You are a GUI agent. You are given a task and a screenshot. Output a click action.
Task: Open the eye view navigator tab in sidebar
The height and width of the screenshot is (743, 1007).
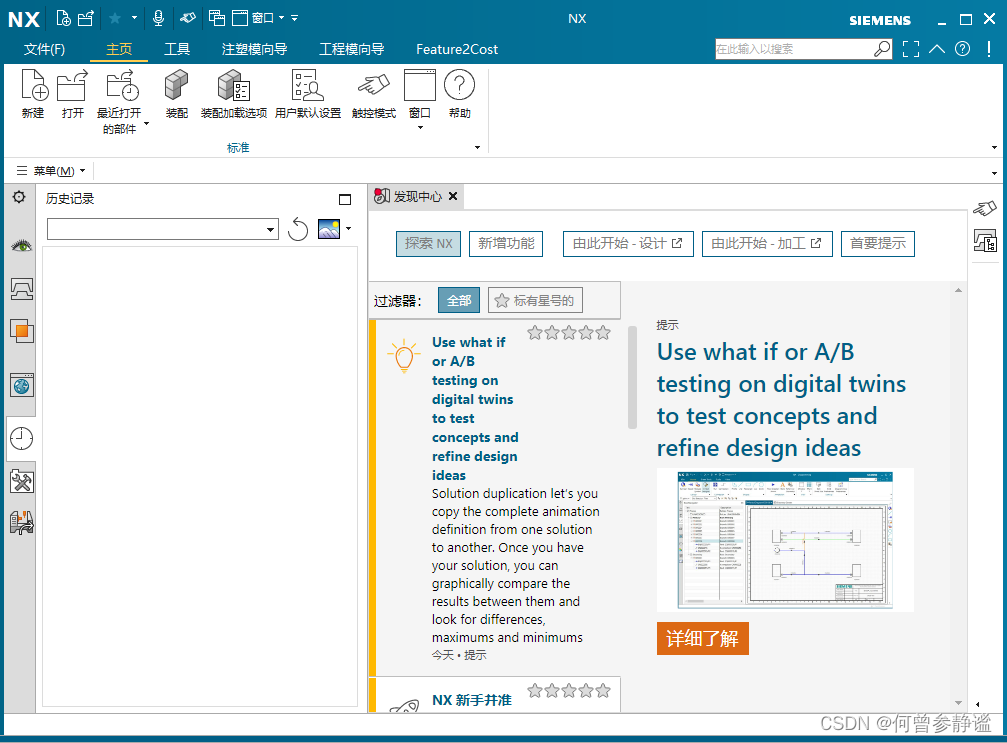[x=21, y=245]
